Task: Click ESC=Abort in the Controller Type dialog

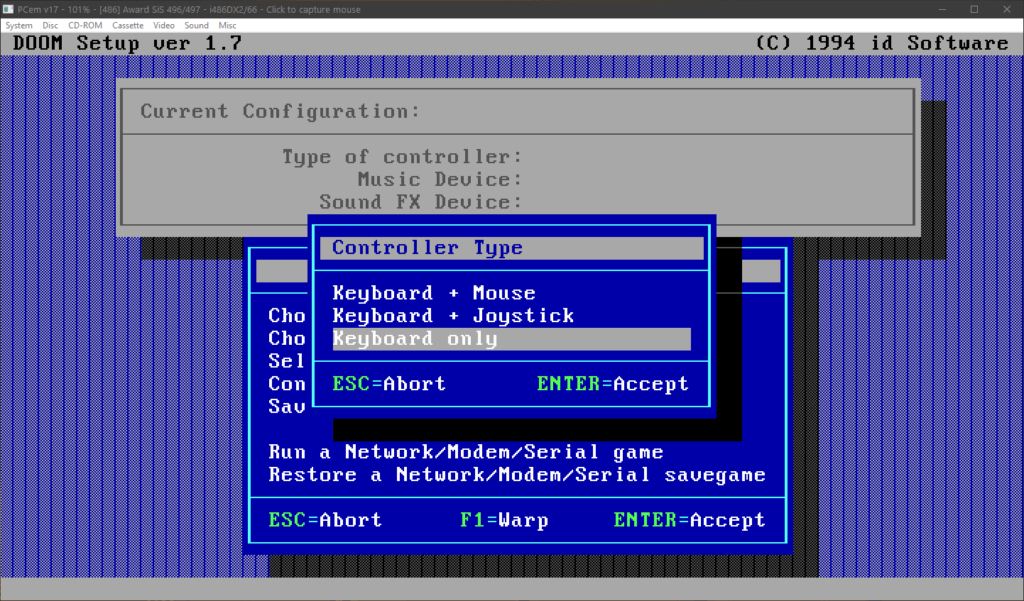Action: 389,384
